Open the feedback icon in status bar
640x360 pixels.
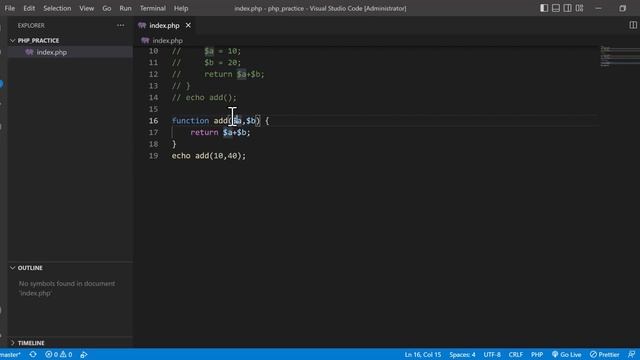pos(631,354)
